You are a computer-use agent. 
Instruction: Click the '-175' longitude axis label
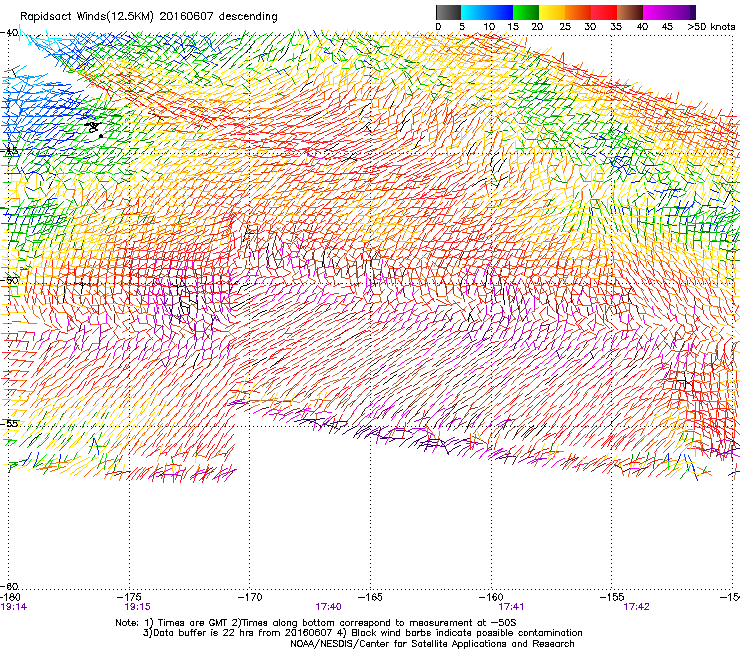(129, 597)
